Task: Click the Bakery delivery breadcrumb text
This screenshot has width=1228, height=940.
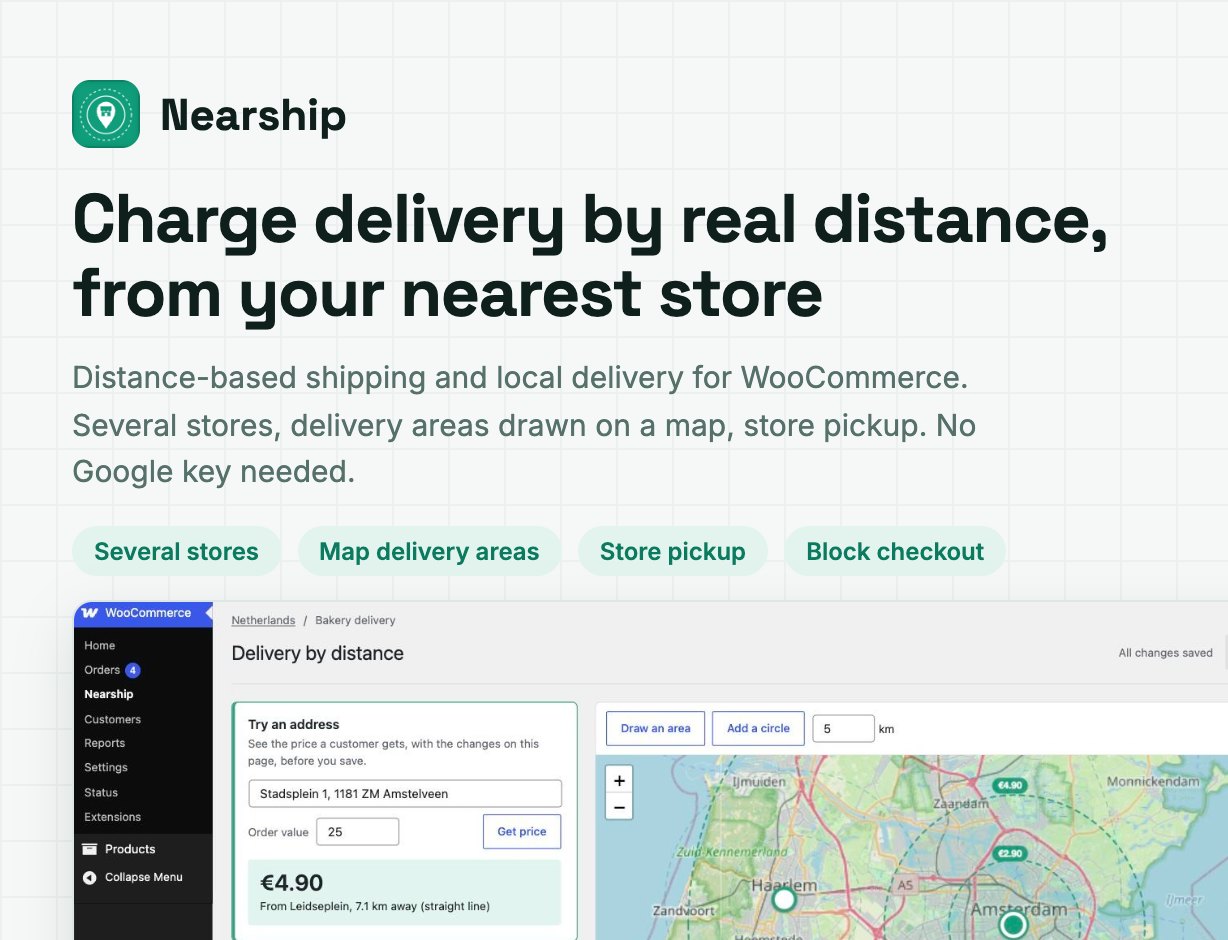Action: pyautogui.click(x=355, y=620)
